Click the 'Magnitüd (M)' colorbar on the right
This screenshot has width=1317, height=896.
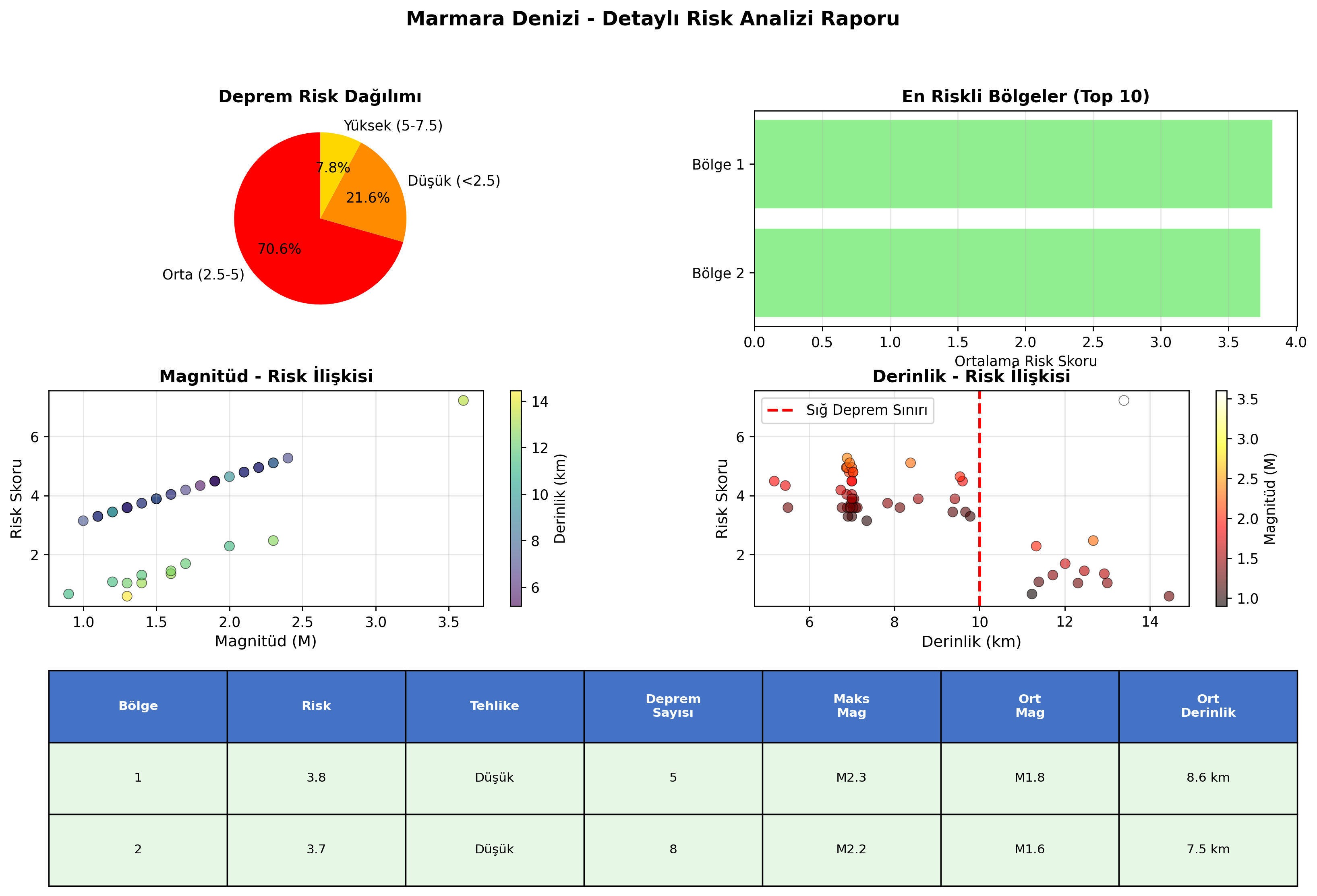coord(1222,499)
